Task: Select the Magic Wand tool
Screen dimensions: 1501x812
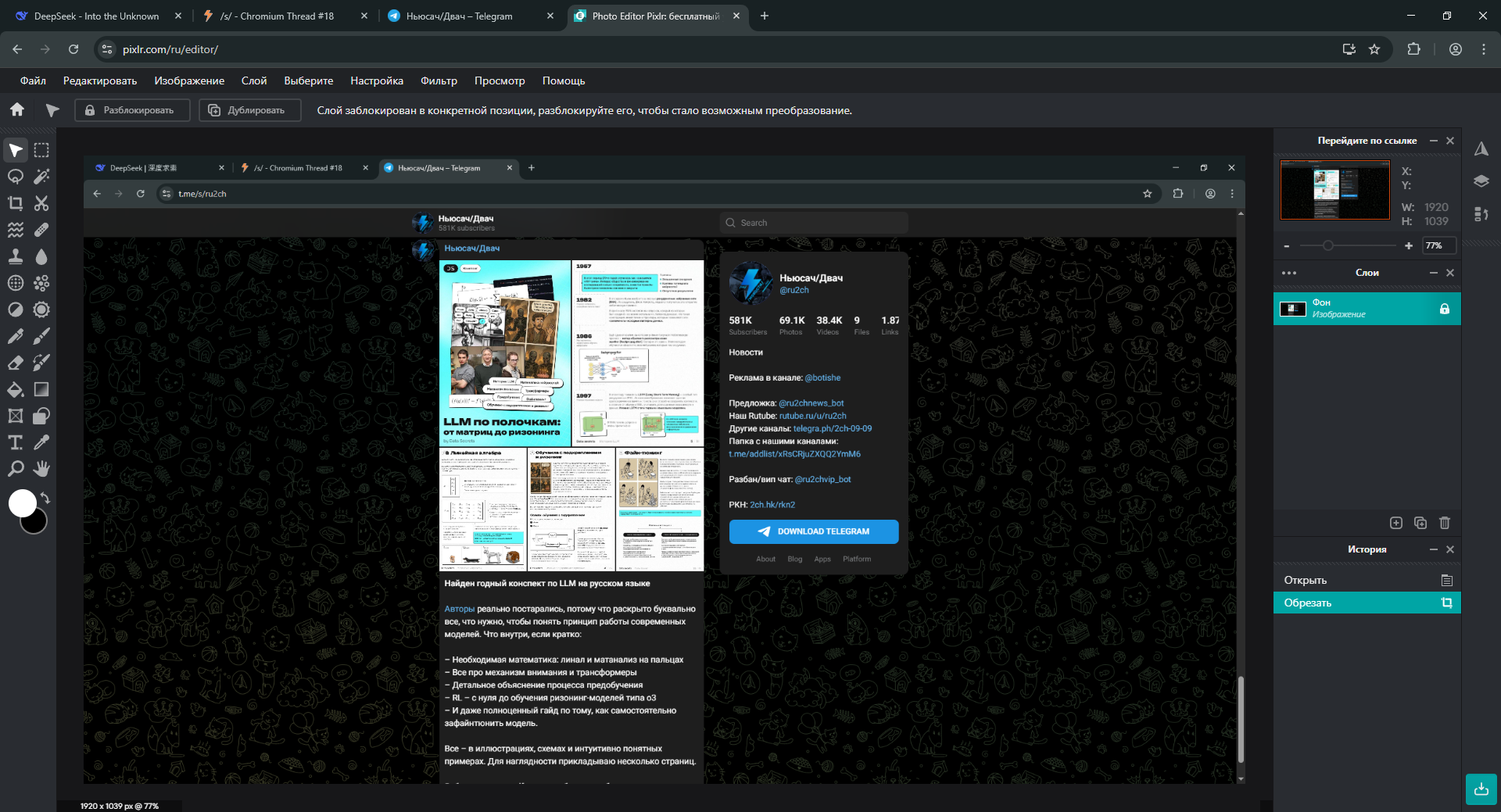Action: (x=41, y=177)
